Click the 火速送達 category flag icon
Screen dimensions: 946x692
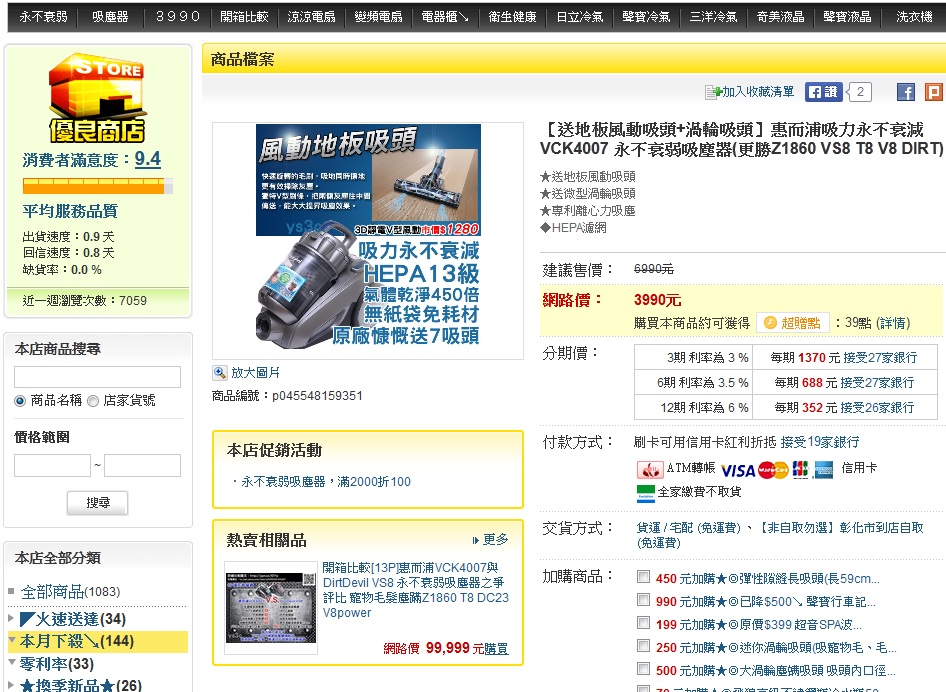[x=27, y=619]
